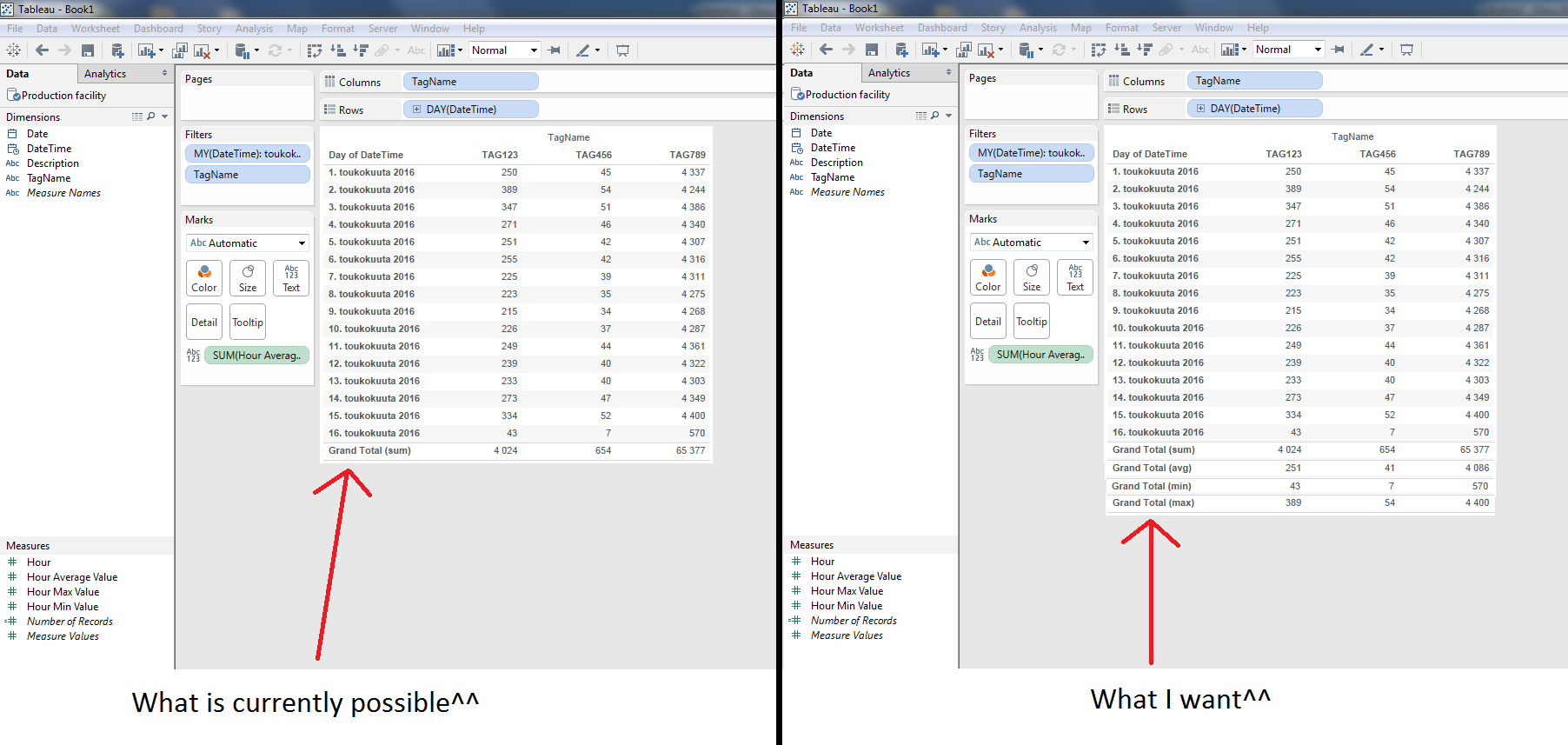Expand DAY(DateTime) plus box in right Rows shelf
Viewport: 1568px width, 745px height.
tap(1200, 109)
